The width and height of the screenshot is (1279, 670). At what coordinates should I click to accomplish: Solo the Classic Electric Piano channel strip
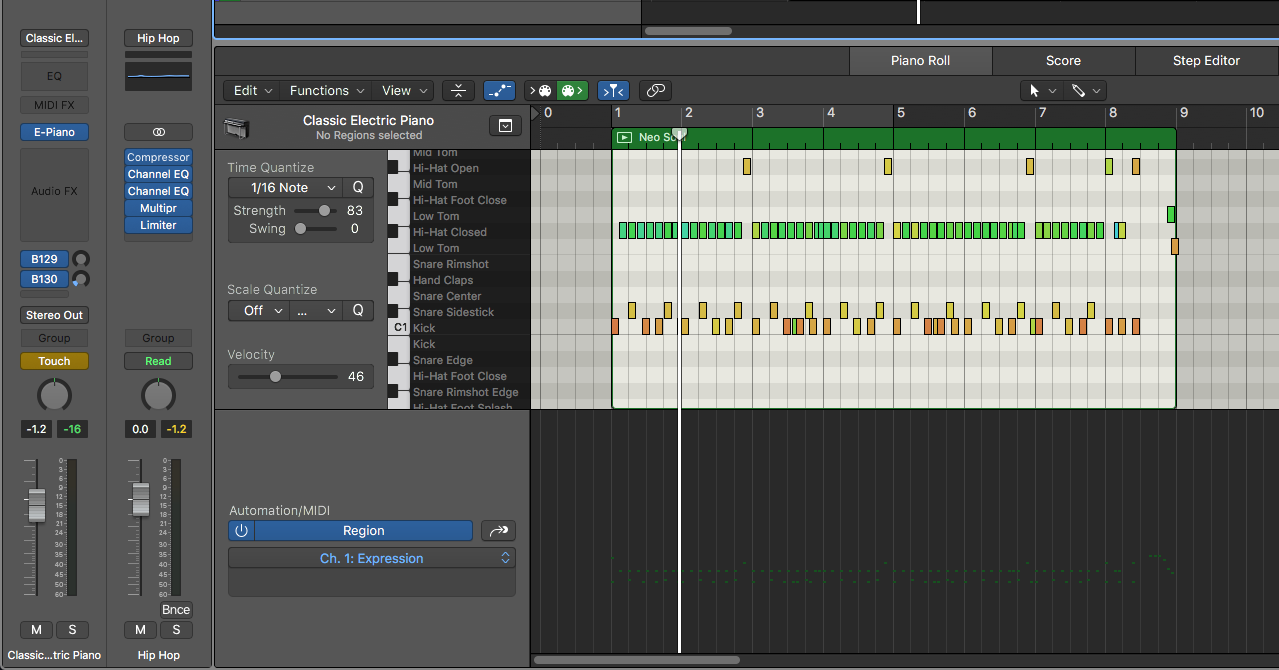point(72,629)
